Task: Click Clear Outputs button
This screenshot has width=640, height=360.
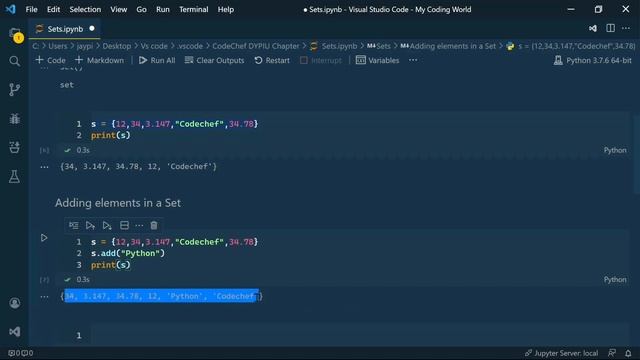Action: [x=214, y=60]
